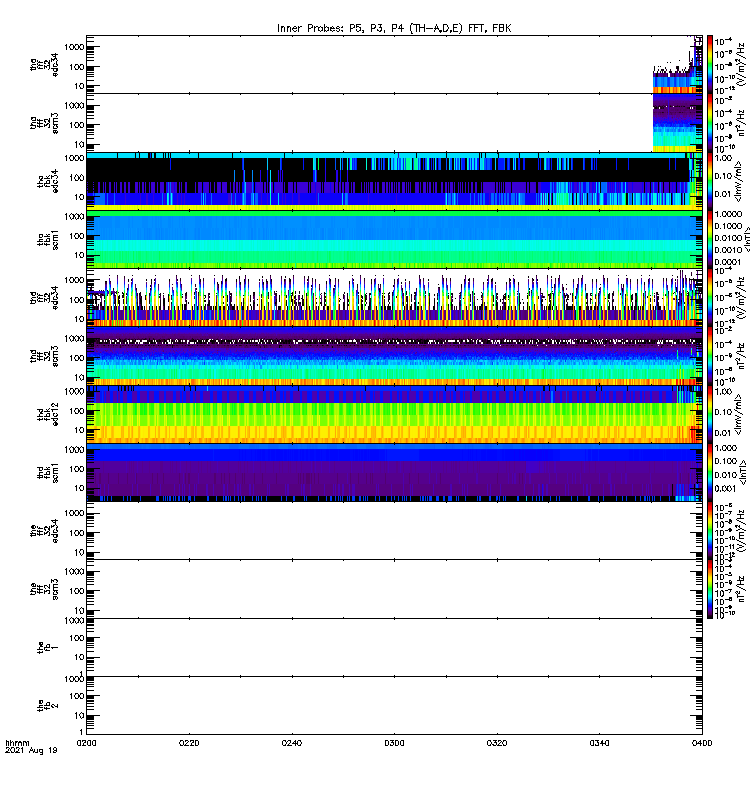Image resolution: width=750 pixels, height=800 pixels.
Task: Select the thd fff 32 scm3 panel label
Action: 44,356
